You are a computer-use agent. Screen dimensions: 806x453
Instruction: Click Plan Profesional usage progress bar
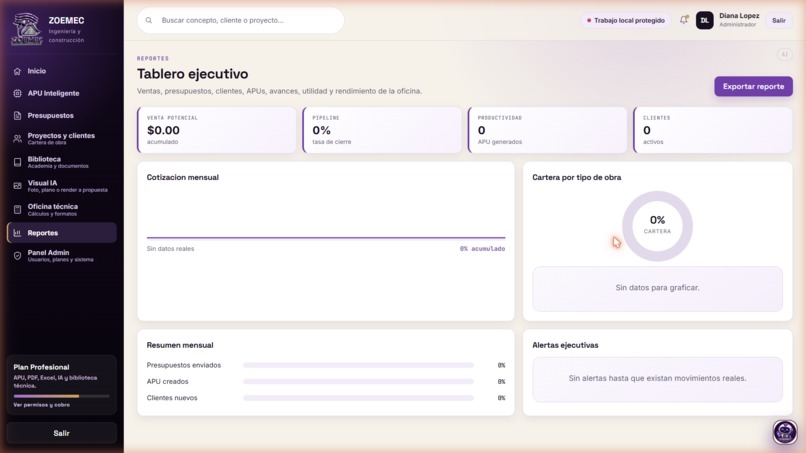point(62,396)
